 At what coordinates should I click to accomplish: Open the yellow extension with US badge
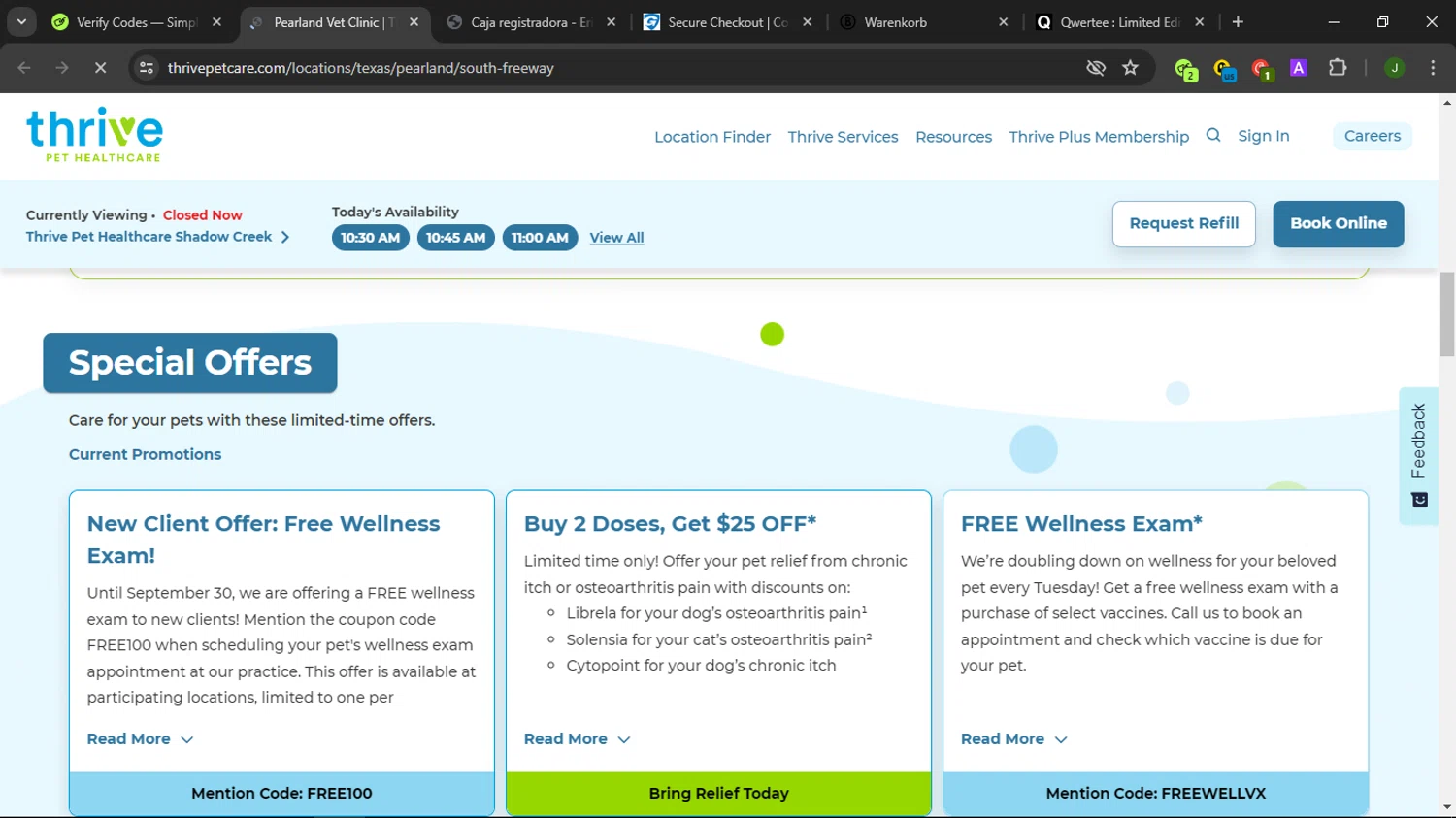(x=1223, y=69)
